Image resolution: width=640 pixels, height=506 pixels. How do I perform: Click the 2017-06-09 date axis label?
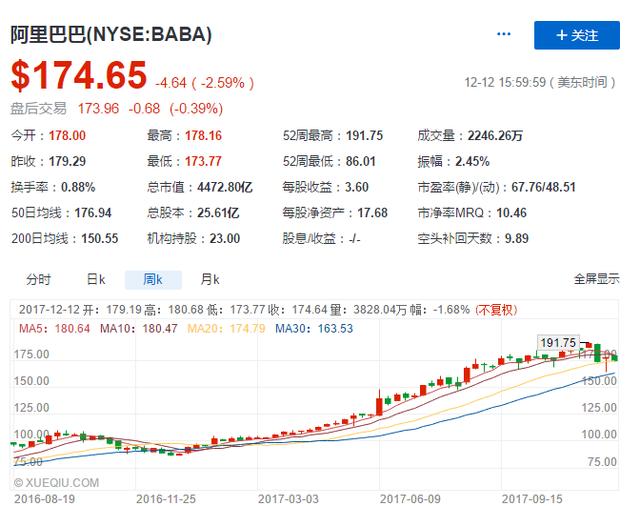click(410, 499)
